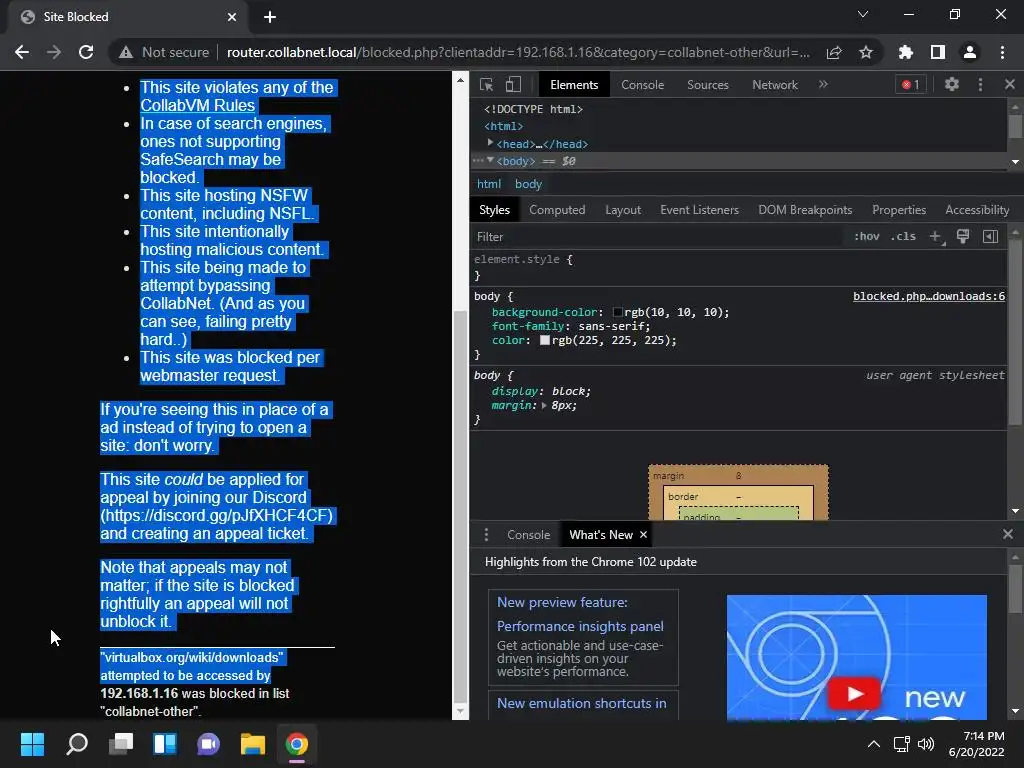
Task: Focus the Styles filter field
Action: click(x=656, y=237)
